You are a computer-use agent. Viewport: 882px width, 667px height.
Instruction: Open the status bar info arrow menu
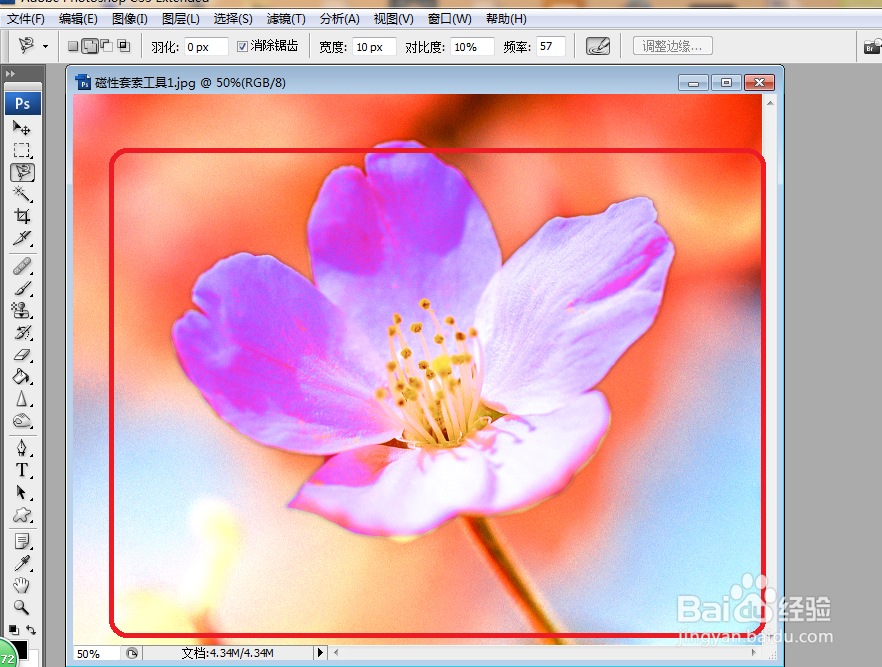[x=320, y=652]
